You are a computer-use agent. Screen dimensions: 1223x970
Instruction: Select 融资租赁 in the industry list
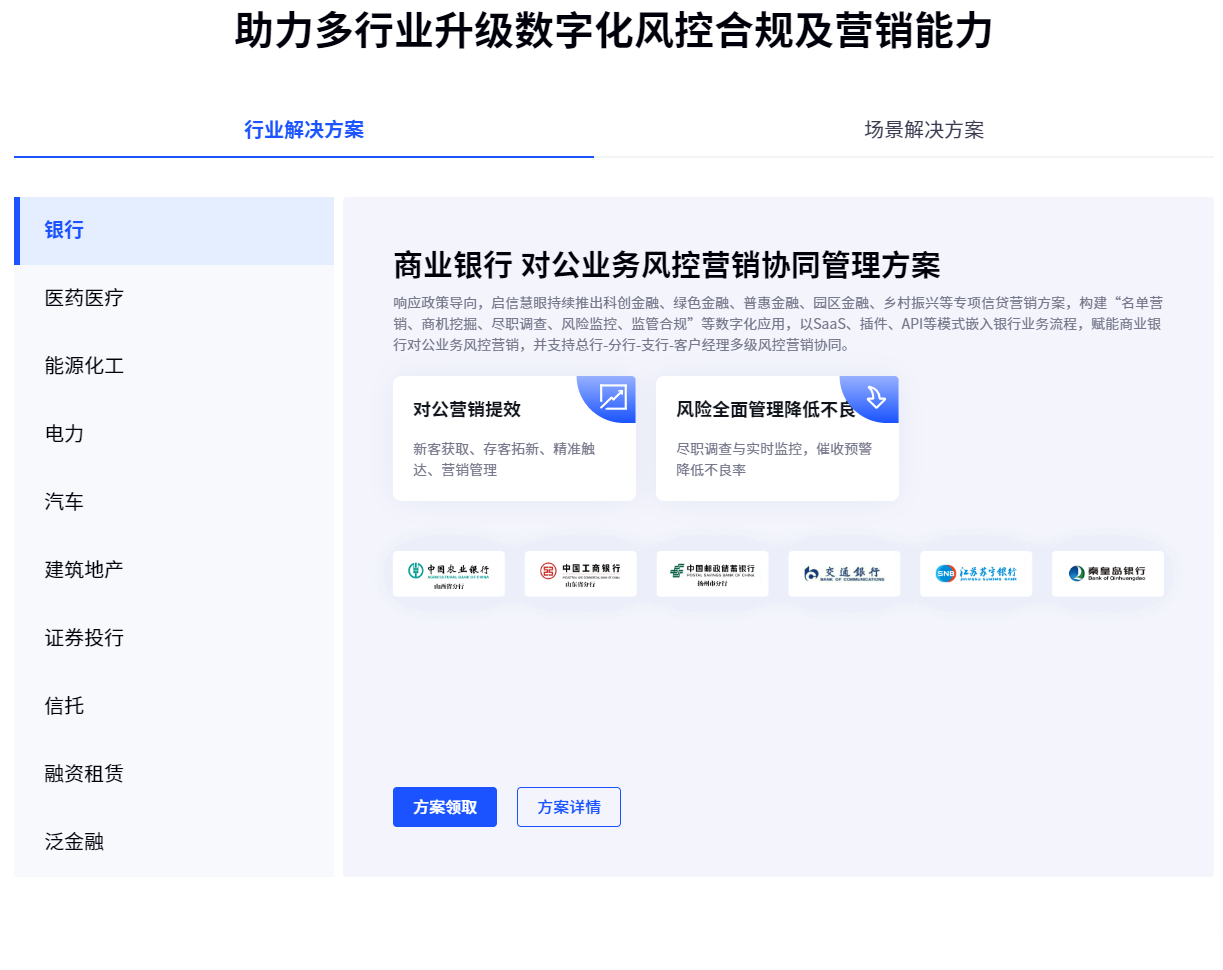pyautogui.click(x=174, y=775)
